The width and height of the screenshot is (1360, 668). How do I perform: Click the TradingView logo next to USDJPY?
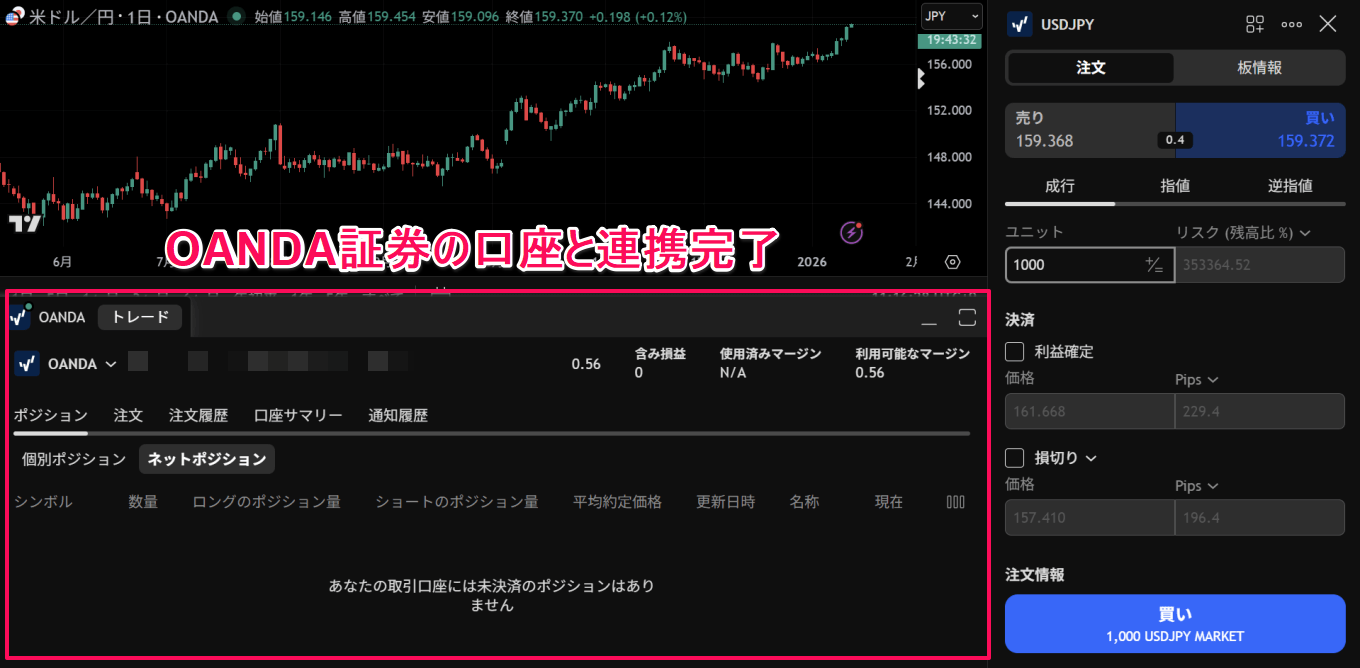1020,23
